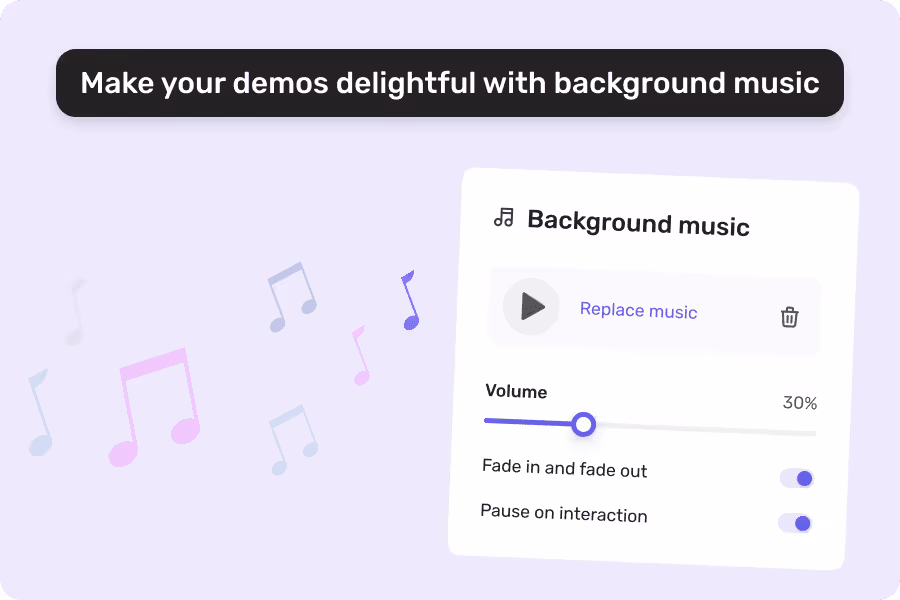This screenshot has width=900, height=600.
Task: Click the small pink single note
Action: (360, 355)
